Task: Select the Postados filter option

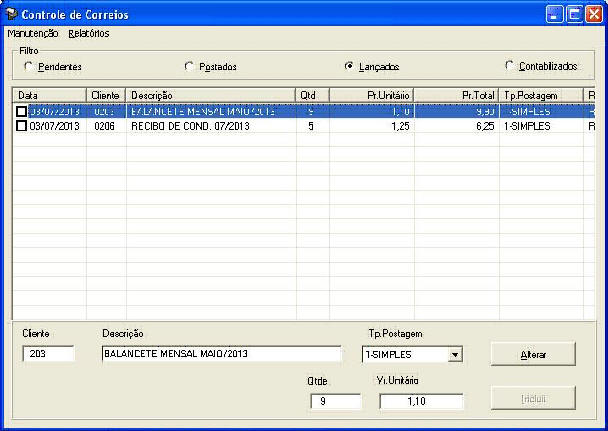Action: click(x=189, y=66)
